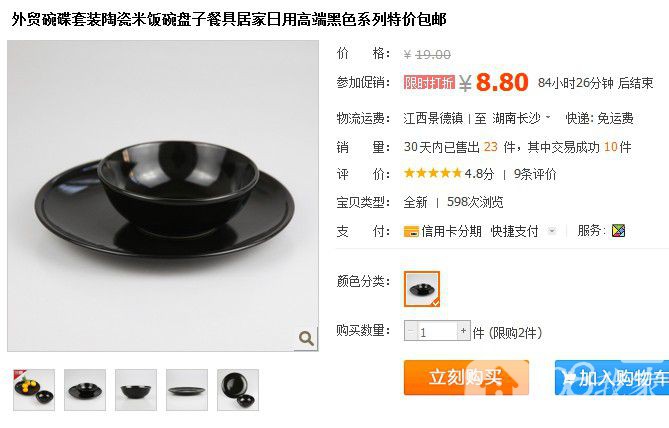Select first thumbnail with fruit on plate
The image size is (669, 428).
tap(34, 390)
